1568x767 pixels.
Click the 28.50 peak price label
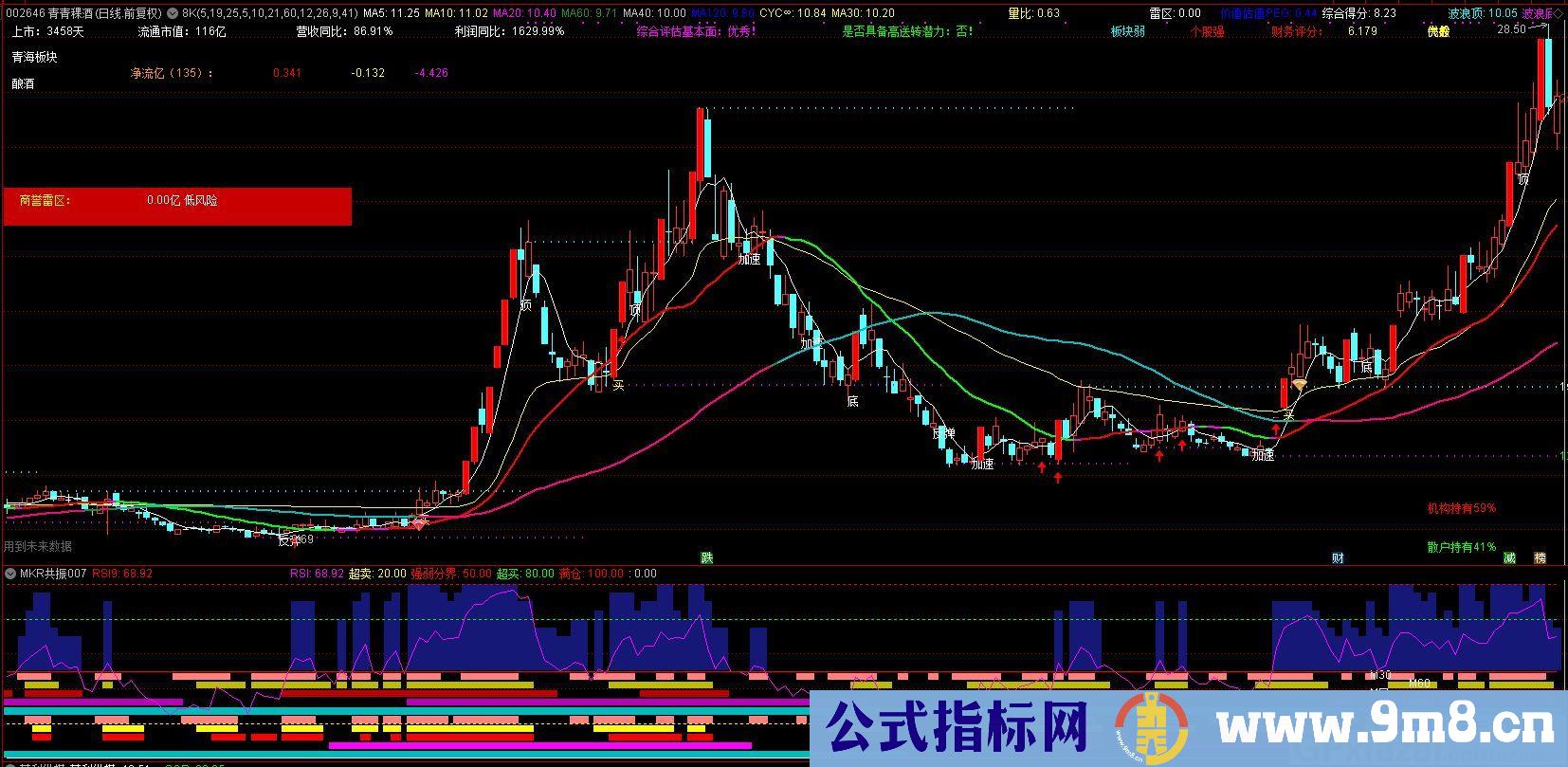point(1512,29)
